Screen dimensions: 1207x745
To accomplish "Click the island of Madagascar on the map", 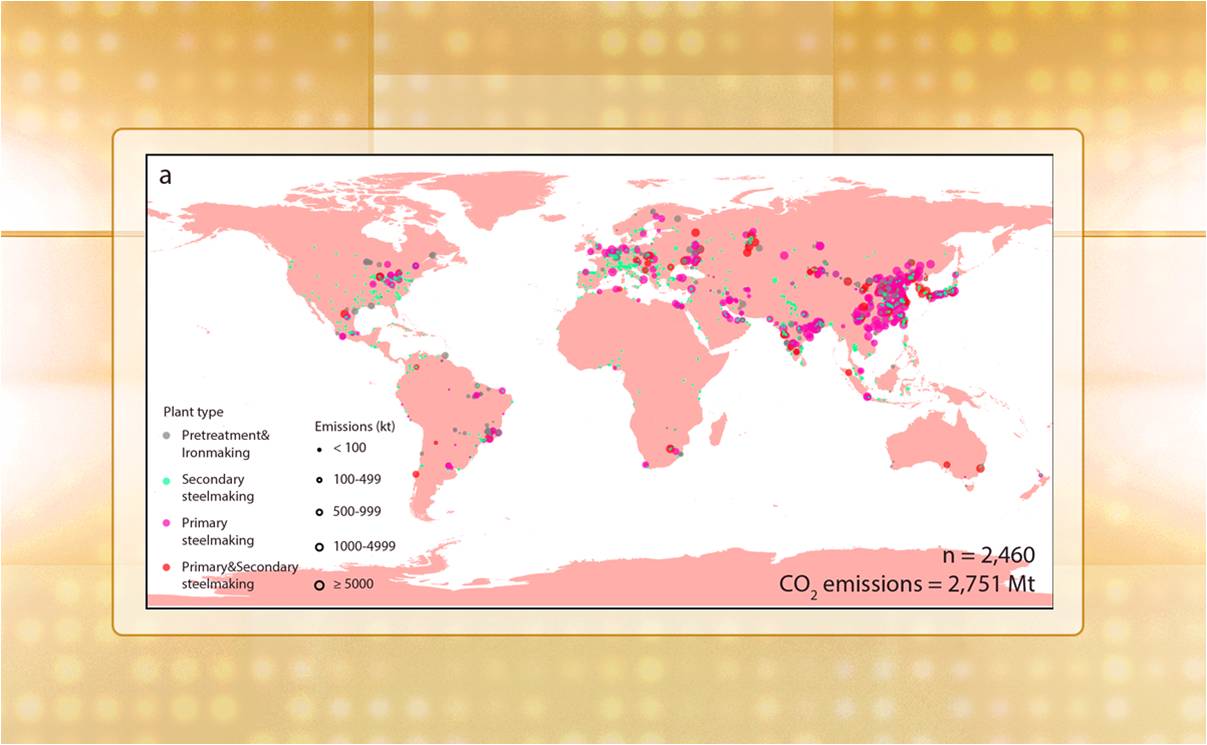I will (717, 432).
